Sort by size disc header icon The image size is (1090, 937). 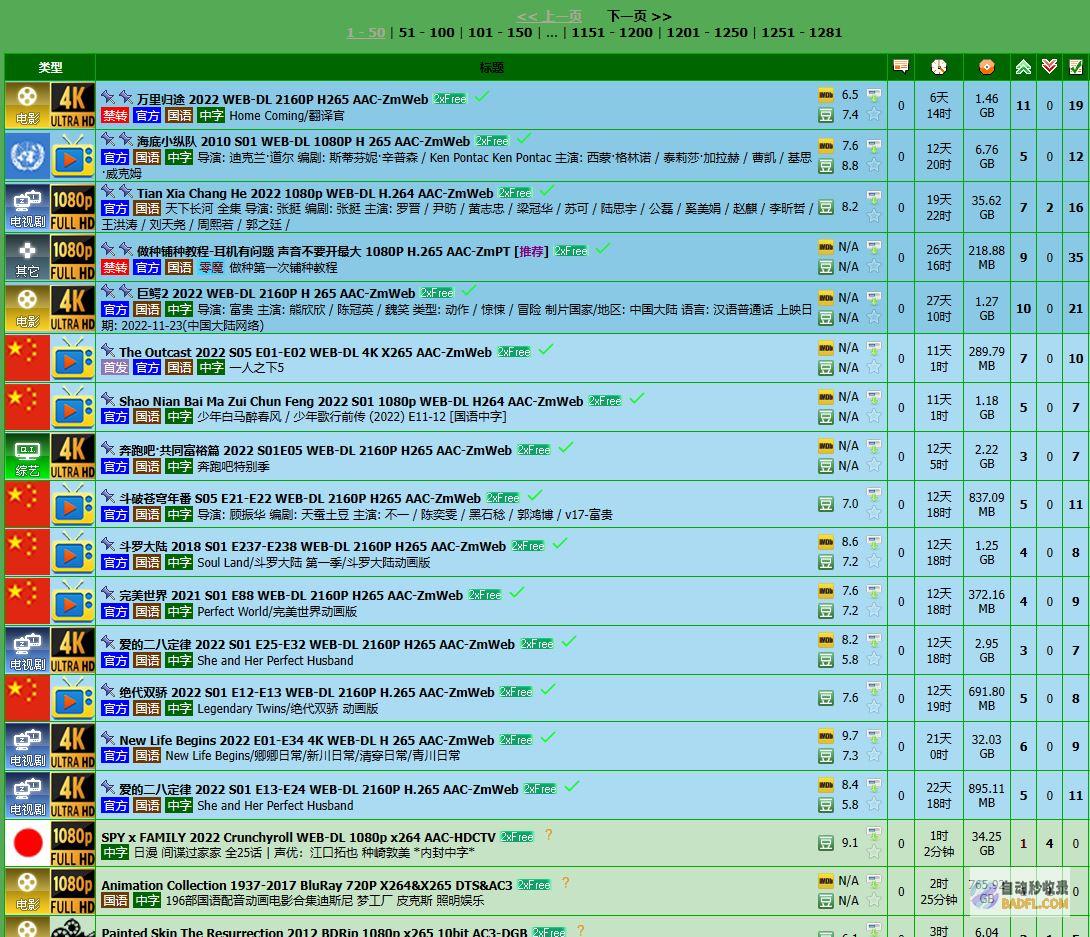[986, 67]
